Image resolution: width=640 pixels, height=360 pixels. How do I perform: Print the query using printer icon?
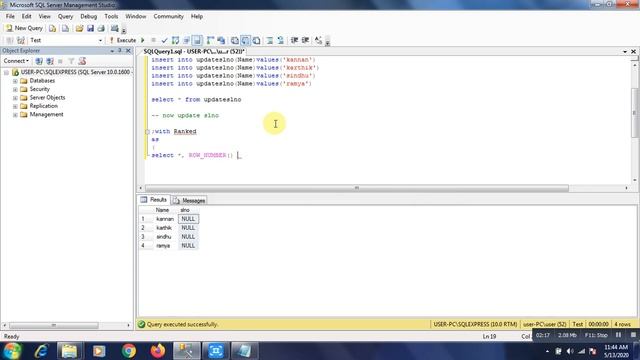101,28
